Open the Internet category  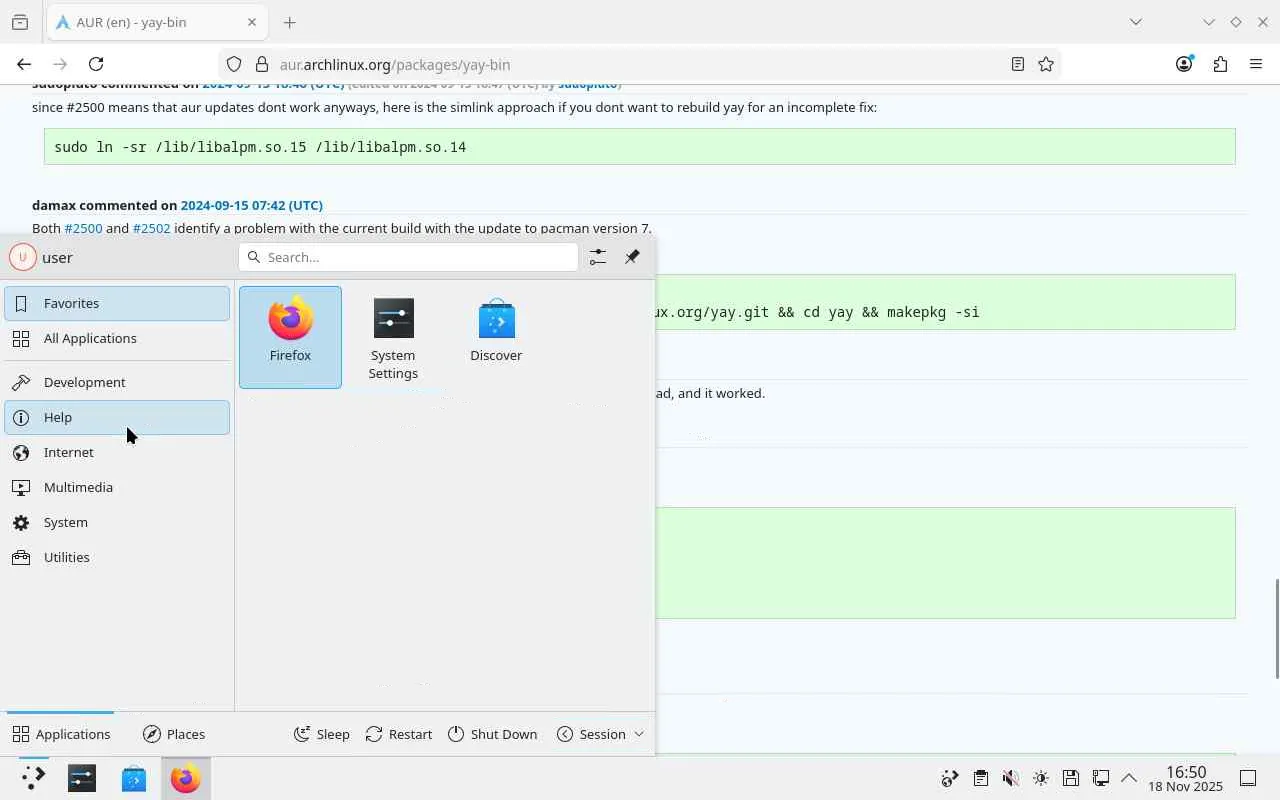click(x=117, y=452)
